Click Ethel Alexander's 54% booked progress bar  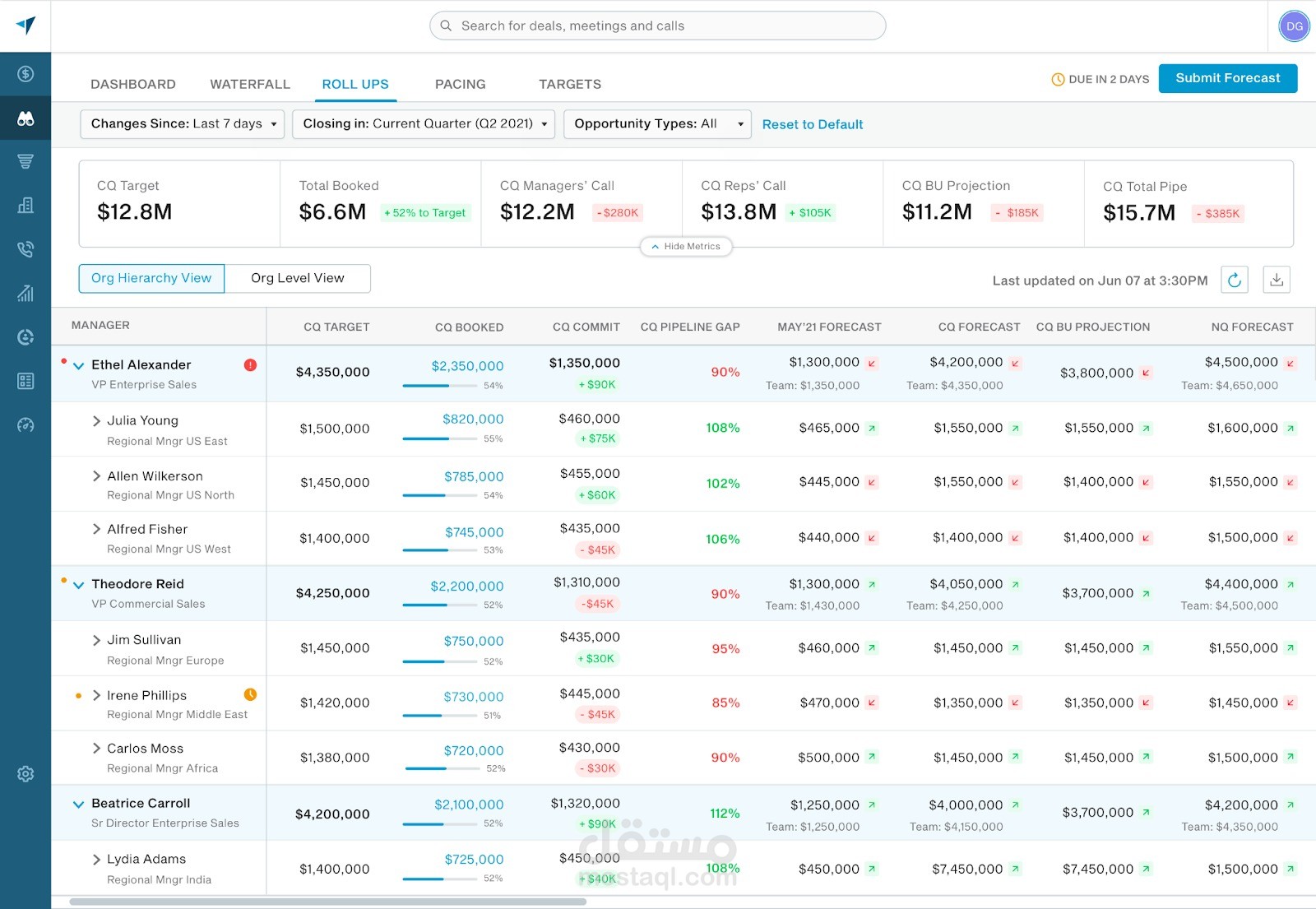coord(440,385)
